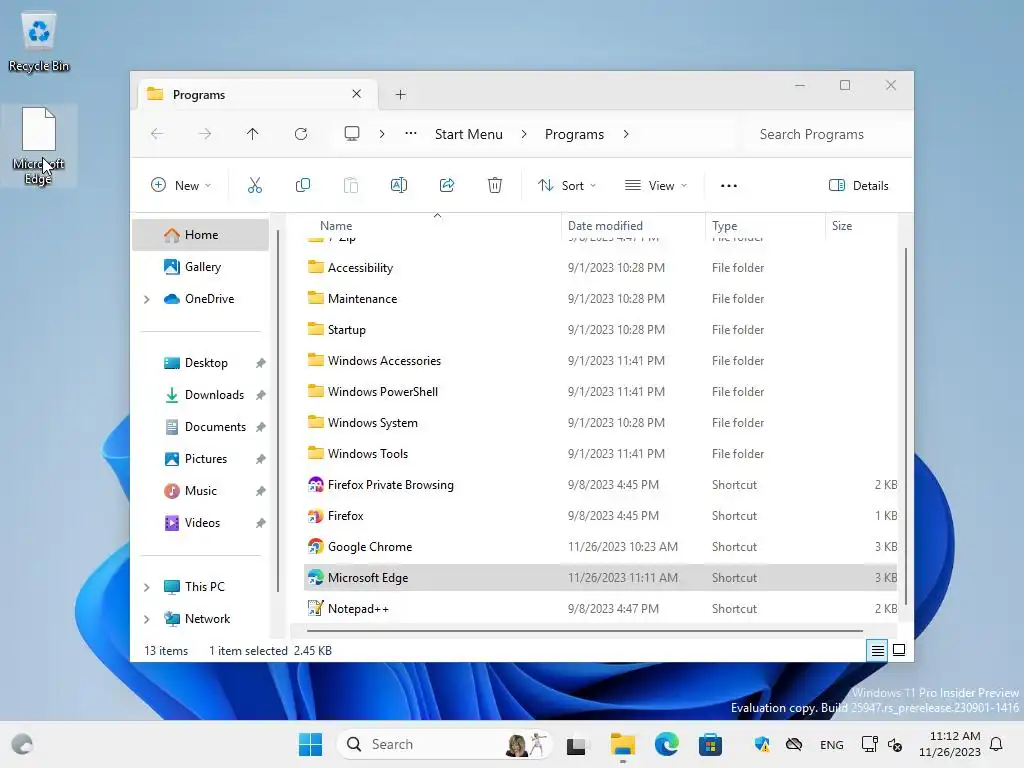Sort by Date modified column header
This screenshot has width=1024, height=768.
click(x=633, y=226)
